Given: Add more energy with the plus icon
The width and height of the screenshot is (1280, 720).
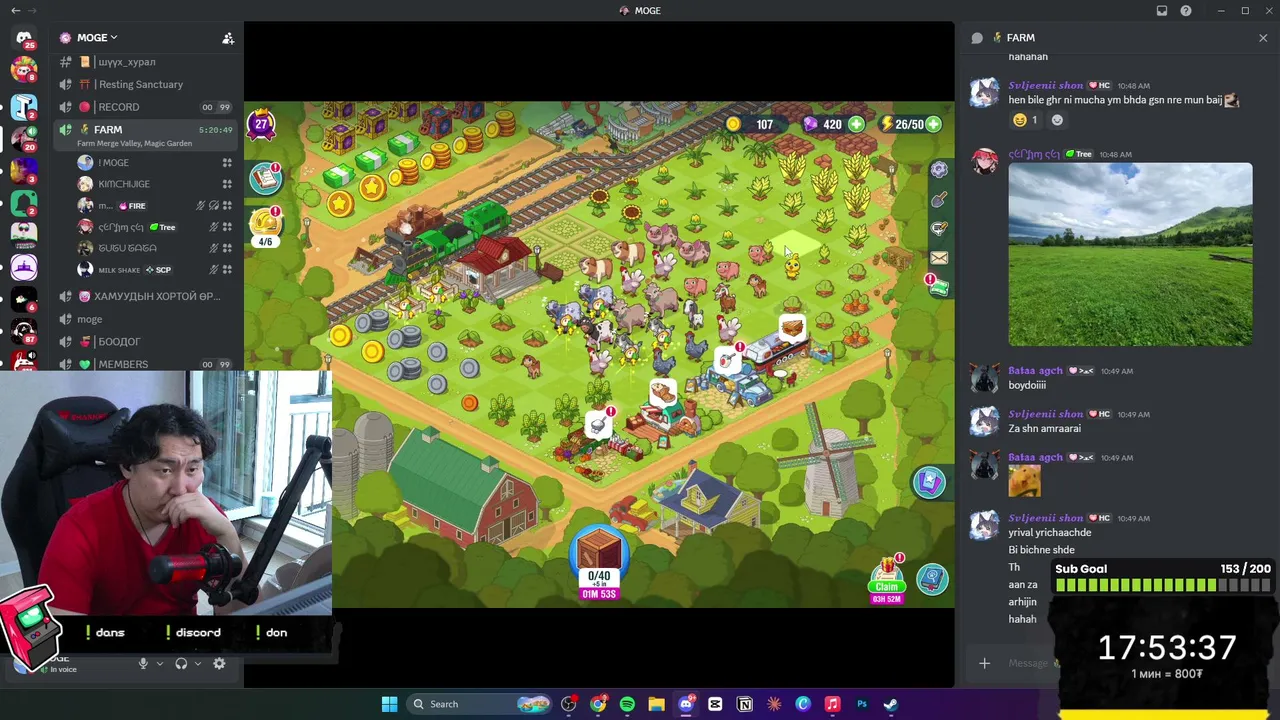Looking at the screenshot, I should coord(933,124).
